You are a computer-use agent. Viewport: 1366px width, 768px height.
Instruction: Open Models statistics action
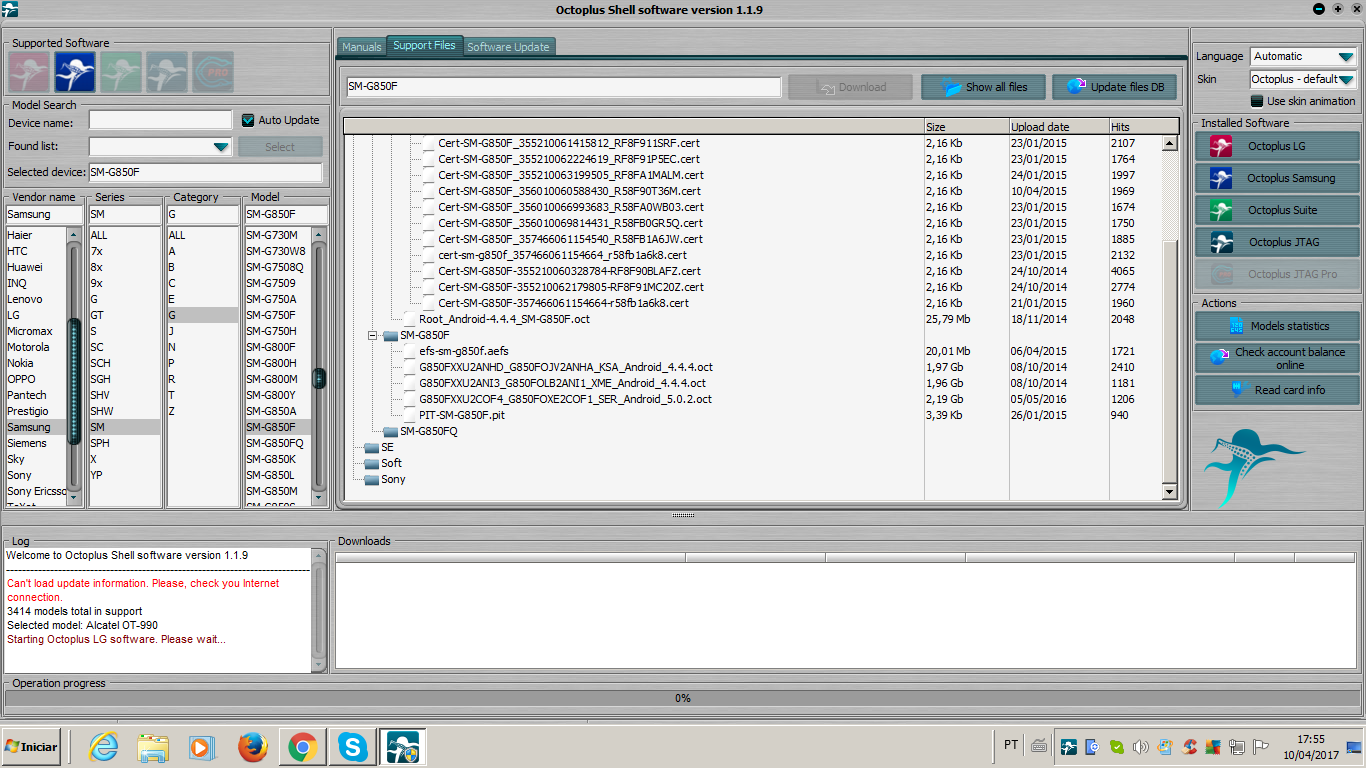coord(1277,326)
